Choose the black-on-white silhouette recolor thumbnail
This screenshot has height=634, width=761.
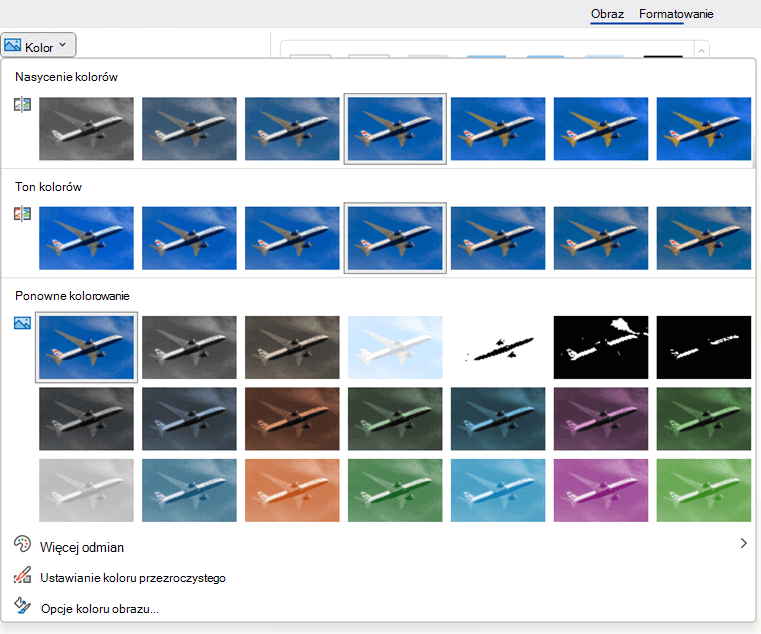coord(498,347)
